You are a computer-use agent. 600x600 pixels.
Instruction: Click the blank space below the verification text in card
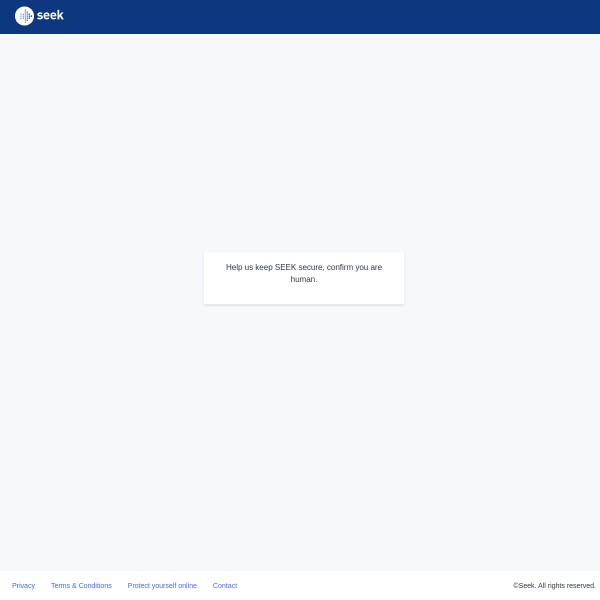tap(304, 294)
